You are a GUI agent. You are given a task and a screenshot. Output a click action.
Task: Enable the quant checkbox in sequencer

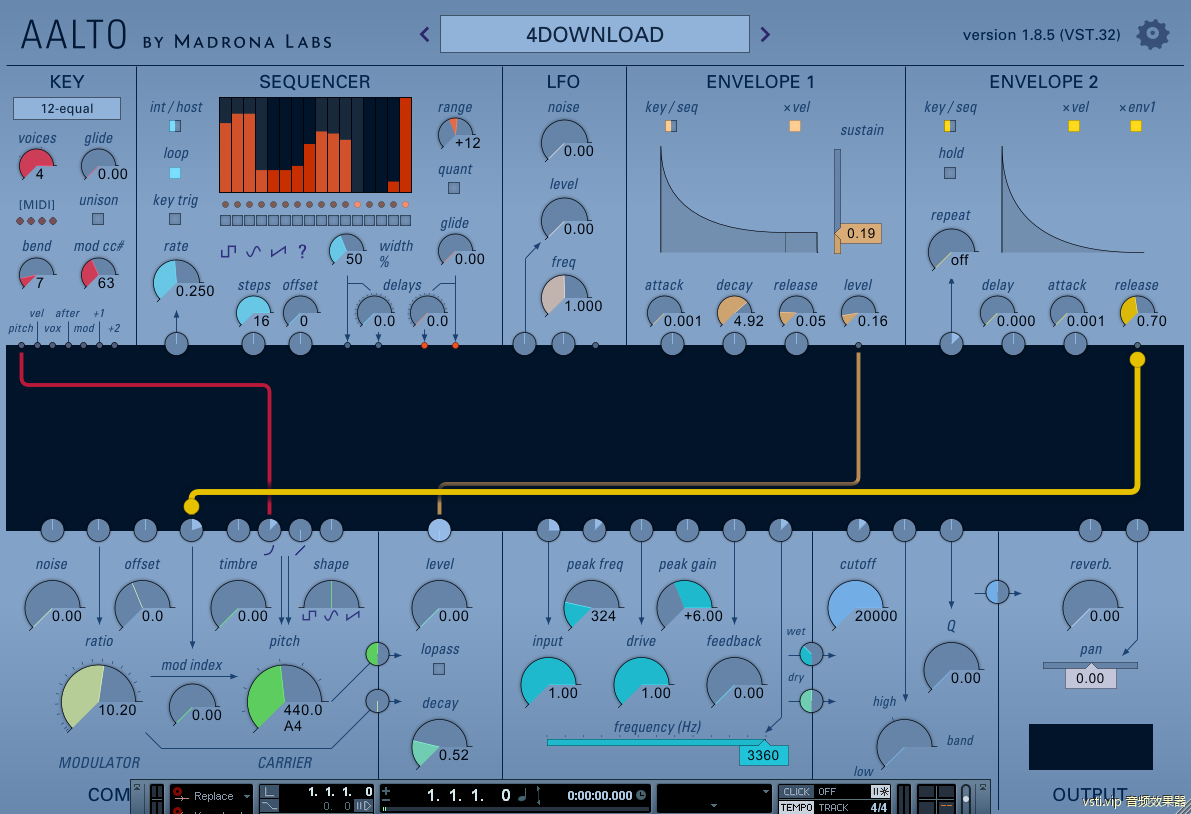[454, 188]
